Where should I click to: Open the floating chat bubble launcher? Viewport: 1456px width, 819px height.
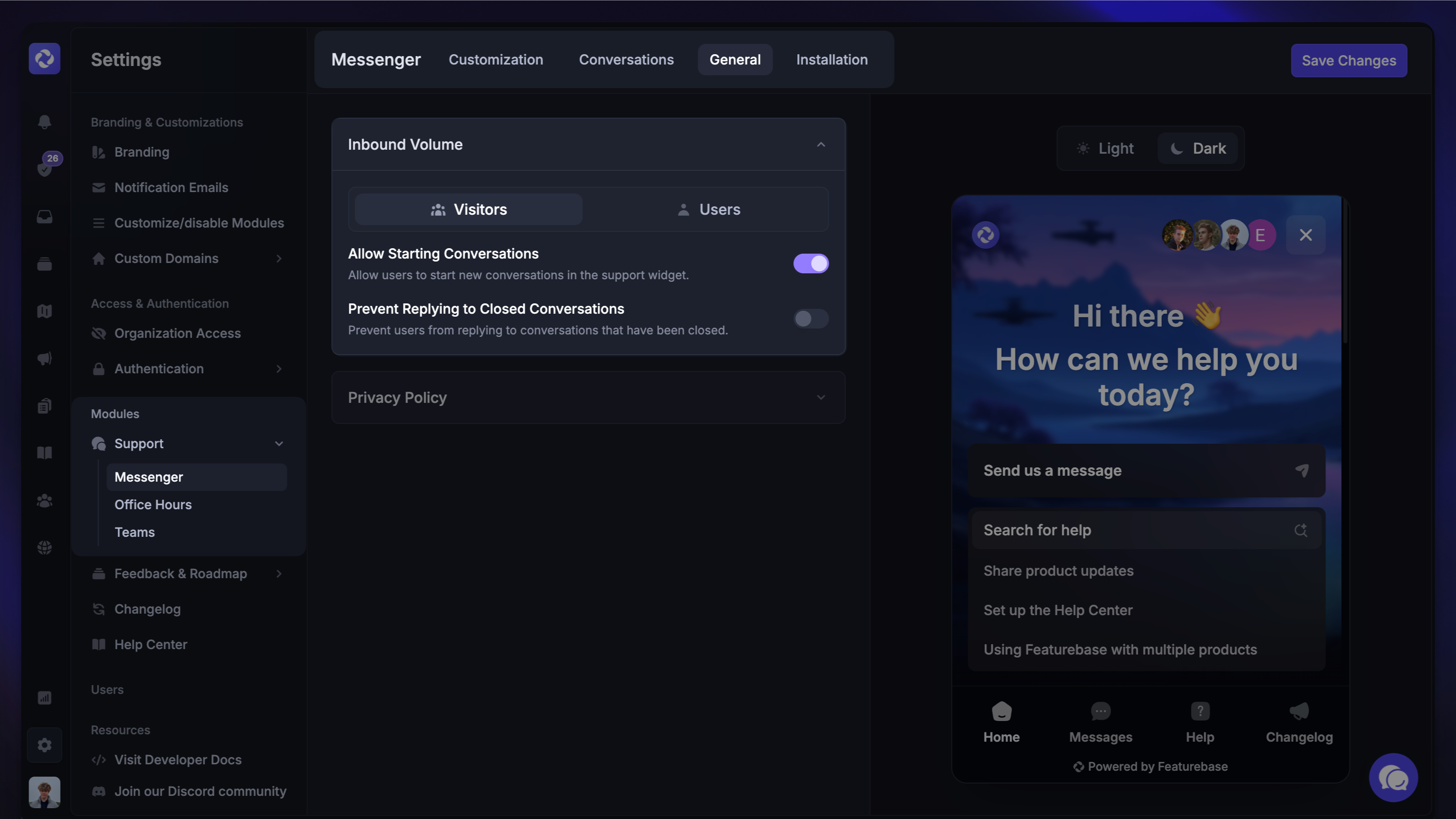1393,778
